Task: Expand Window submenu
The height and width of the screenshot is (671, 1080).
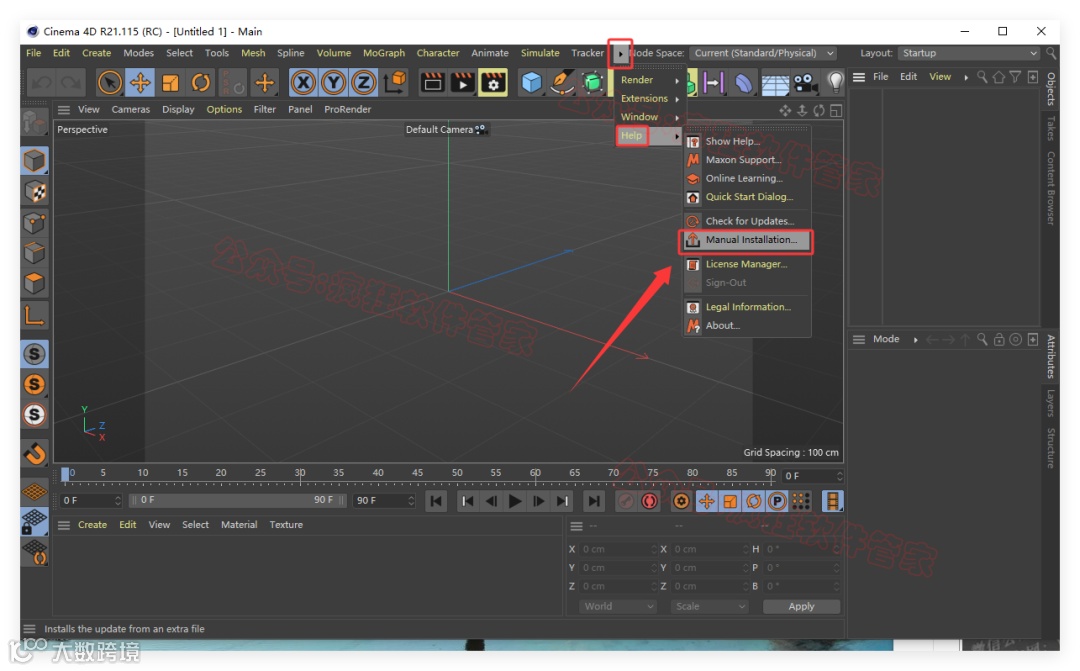Action: [x=649, y=117]
